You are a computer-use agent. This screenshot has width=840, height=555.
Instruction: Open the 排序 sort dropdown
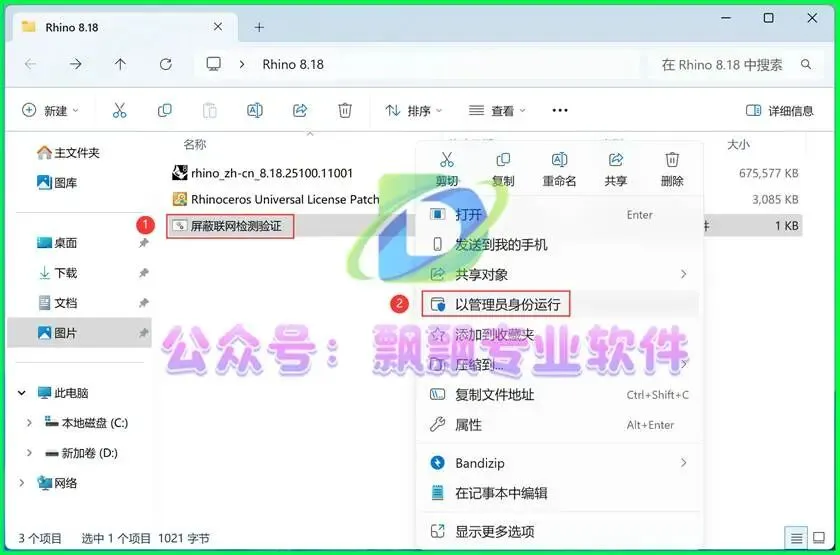[x=413, y=110]
